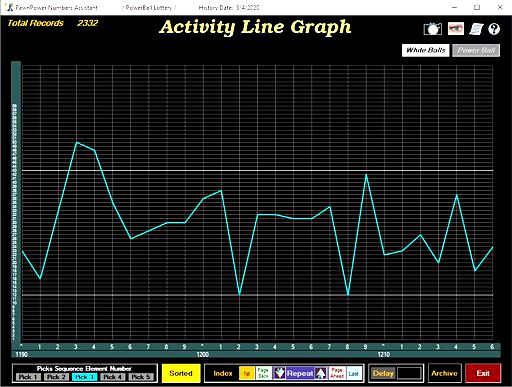Click the app icon in the title bar

click(x=10, y=7)
